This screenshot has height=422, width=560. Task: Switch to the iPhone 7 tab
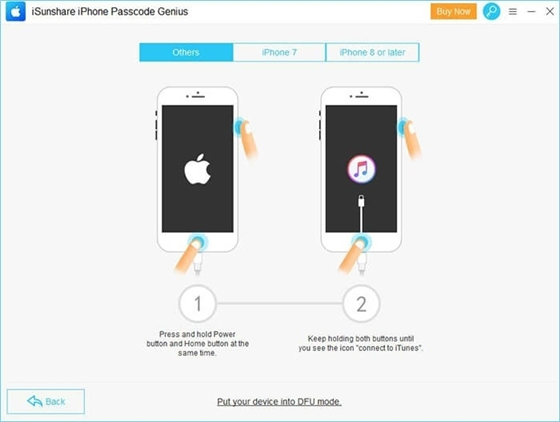coord(279,52)
